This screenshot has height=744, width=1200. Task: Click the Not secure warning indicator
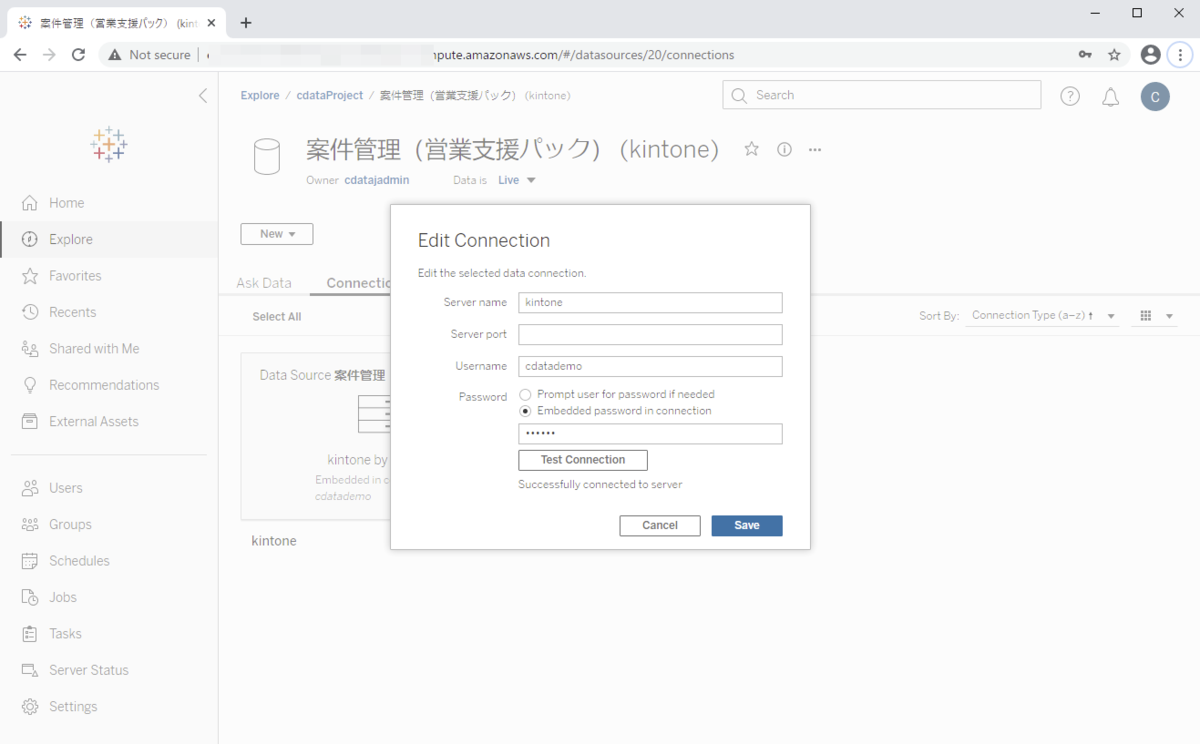point(150,55)
